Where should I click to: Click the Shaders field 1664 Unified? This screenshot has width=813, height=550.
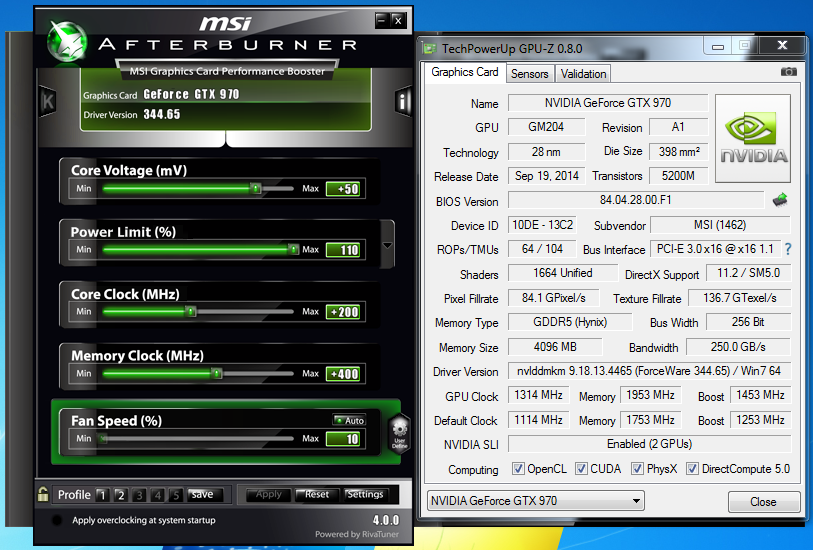[563, 273]
